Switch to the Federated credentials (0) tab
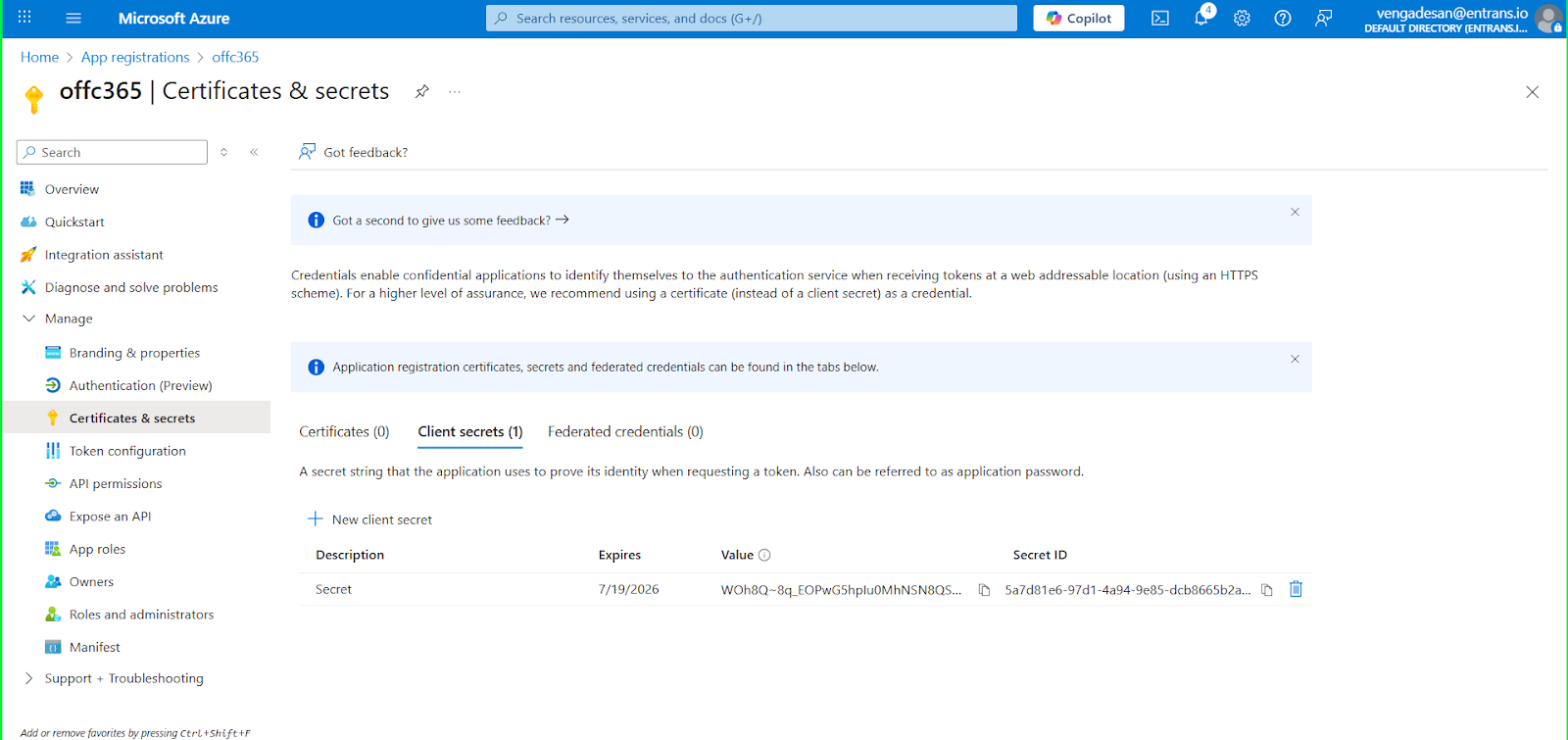The image size is (1568, 740). tap(625, 431)
